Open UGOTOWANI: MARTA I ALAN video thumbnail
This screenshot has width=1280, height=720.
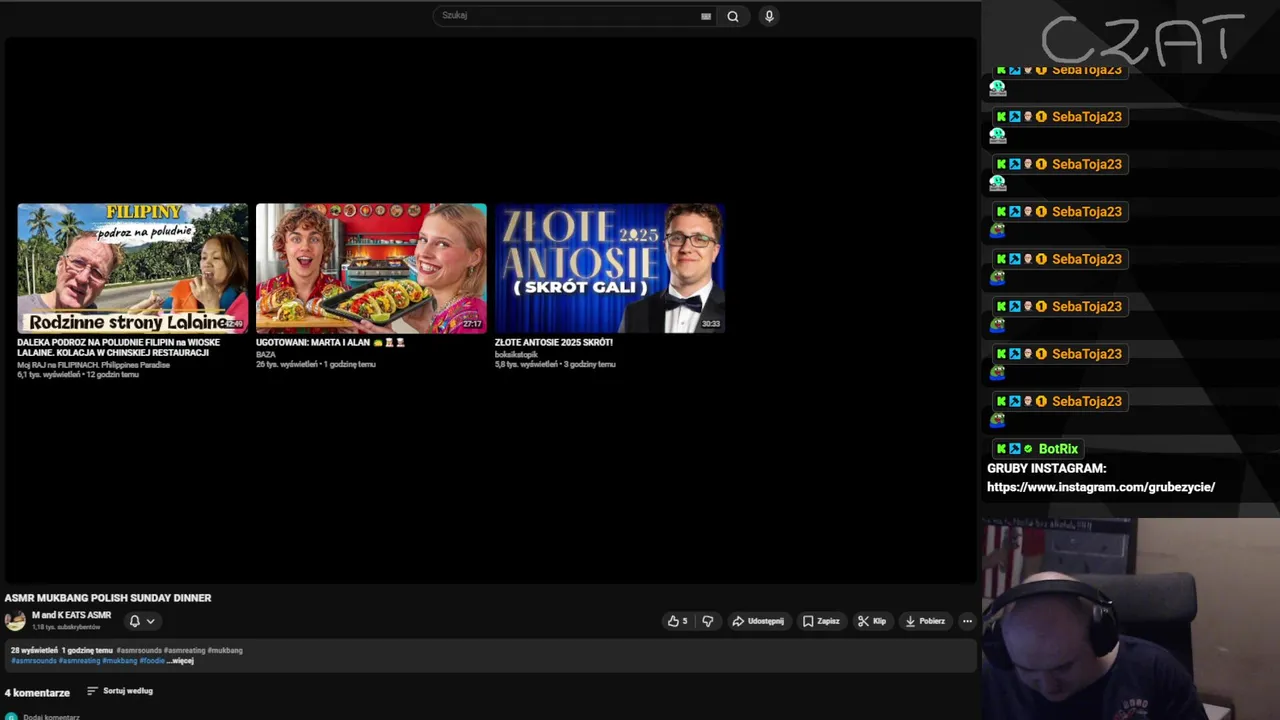[371, 268]
